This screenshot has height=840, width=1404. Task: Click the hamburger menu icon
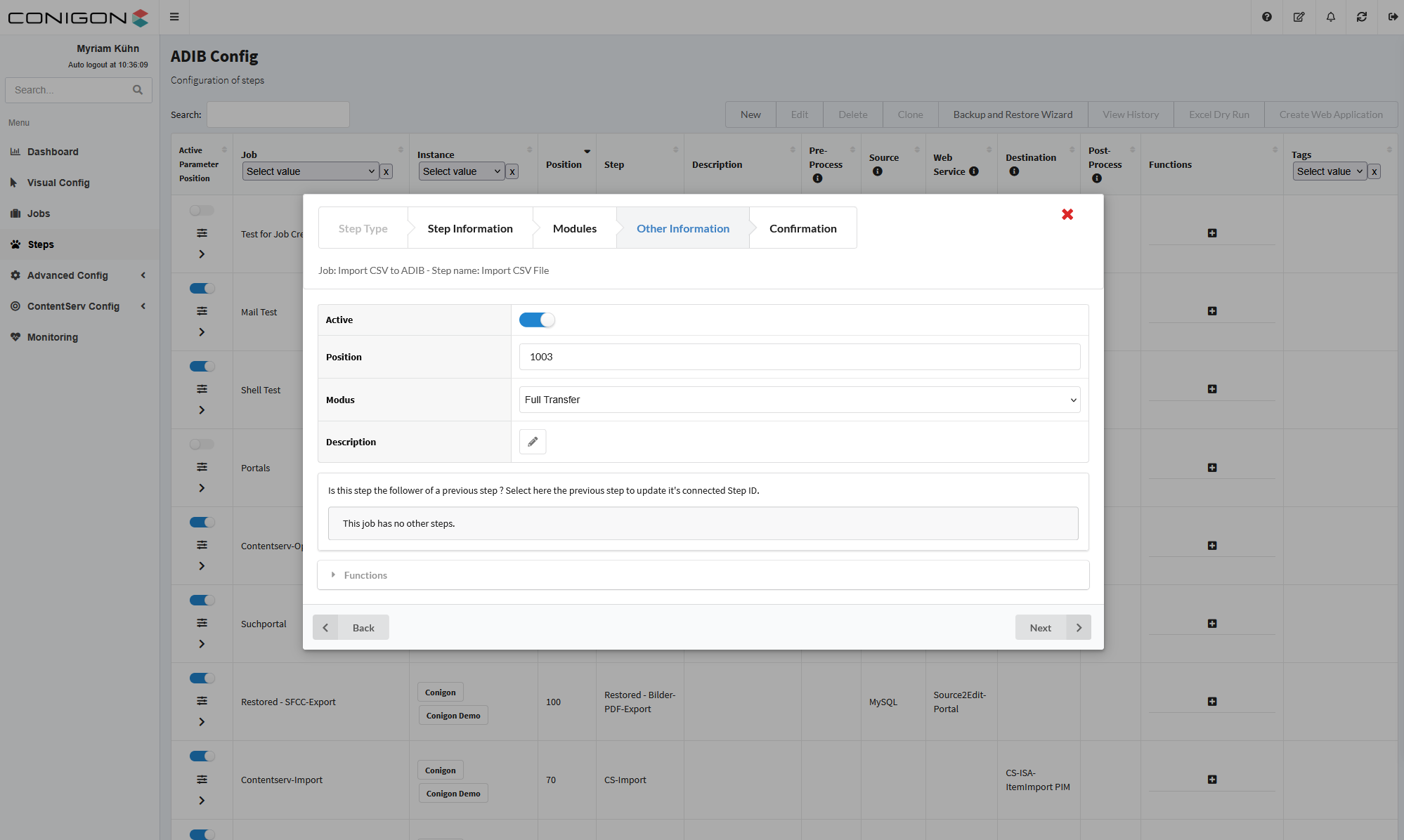tap(174, 17)
